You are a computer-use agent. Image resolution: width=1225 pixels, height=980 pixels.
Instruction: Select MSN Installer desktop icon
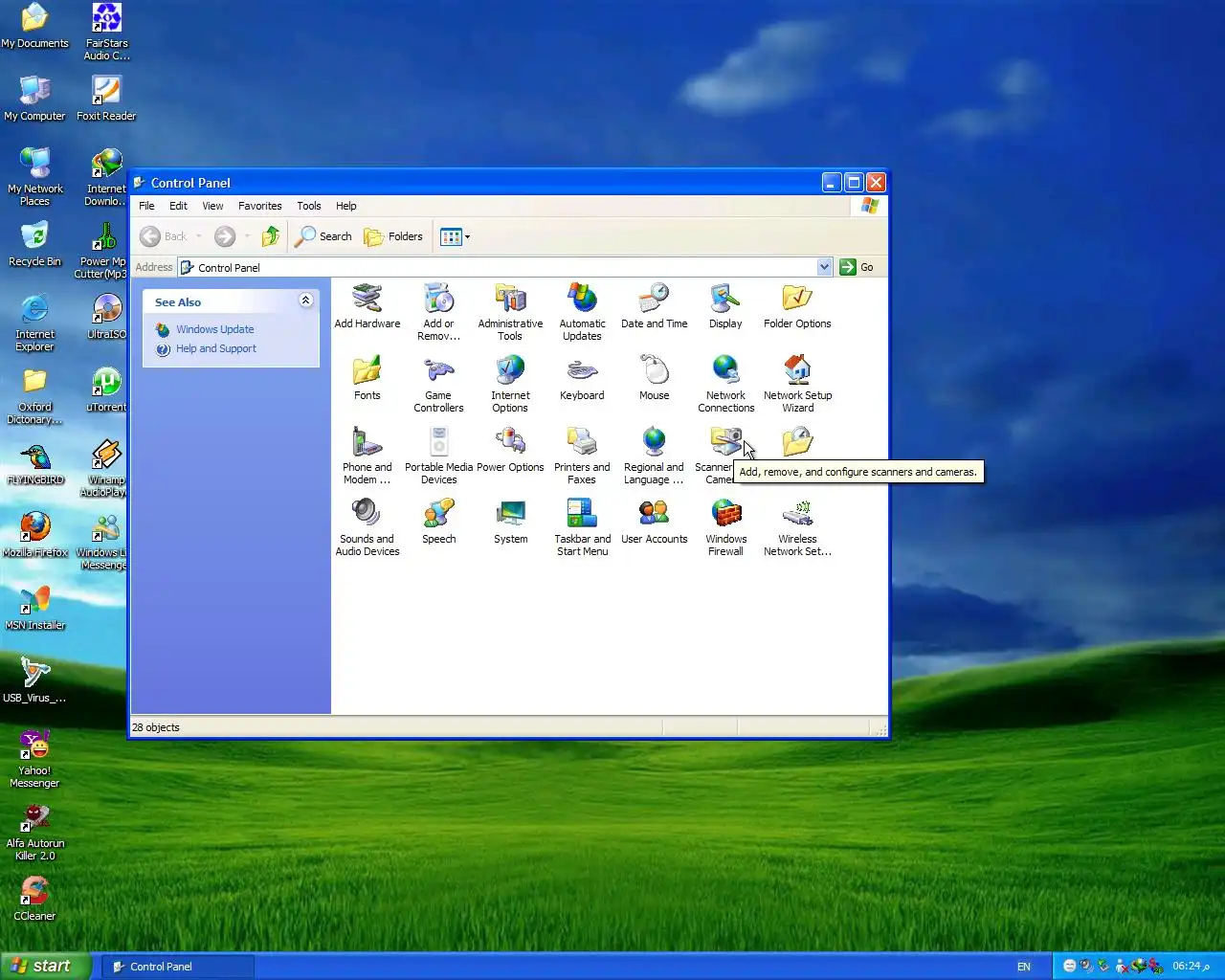point(35,608)
